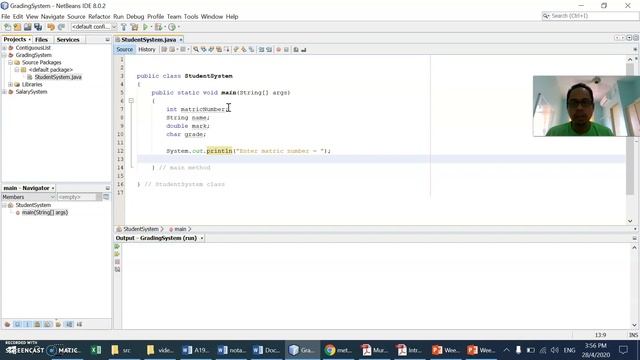Viewport: 640px width, 360px height.
Task: Toggle Show Inner Classes navigator filter
Action: tap(48, 324)
